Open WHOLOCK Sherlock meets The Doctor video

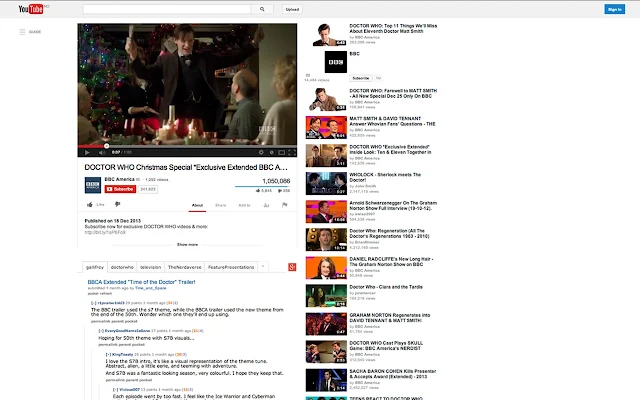pos(385,177)
